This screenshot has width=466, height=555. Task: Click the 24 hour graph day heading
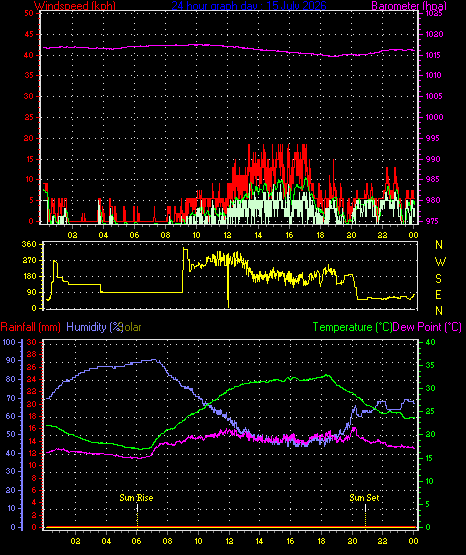pyautogui.click(x=249, y=5)
